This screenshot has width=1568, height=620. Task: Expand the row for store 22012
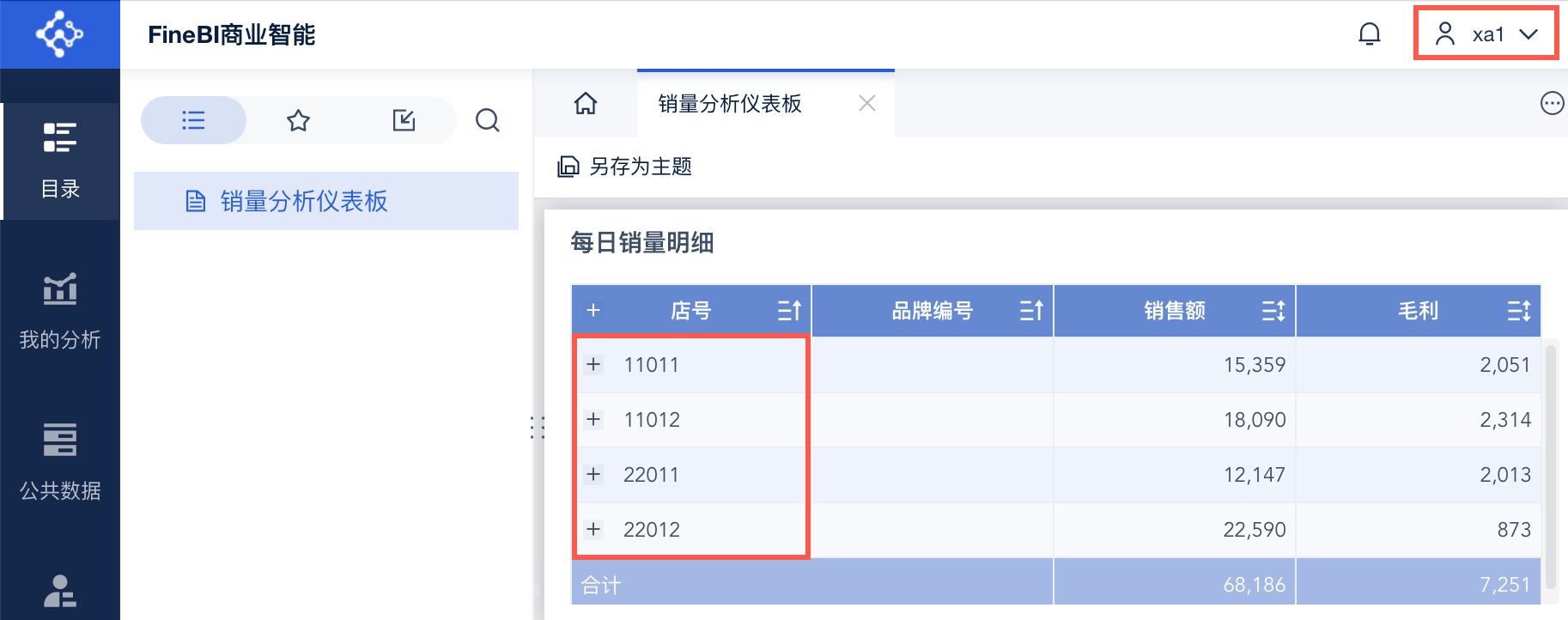[x=593, y=529]
